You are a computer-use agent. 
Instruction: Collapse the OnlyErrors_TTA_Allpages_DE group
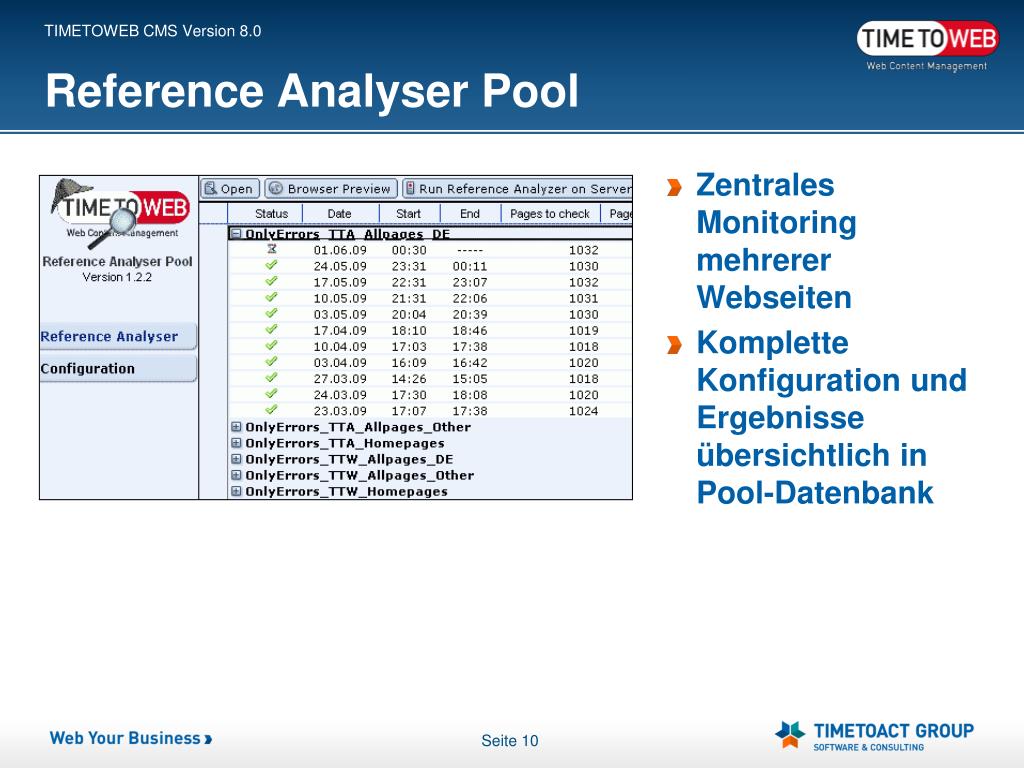[236, 234]
